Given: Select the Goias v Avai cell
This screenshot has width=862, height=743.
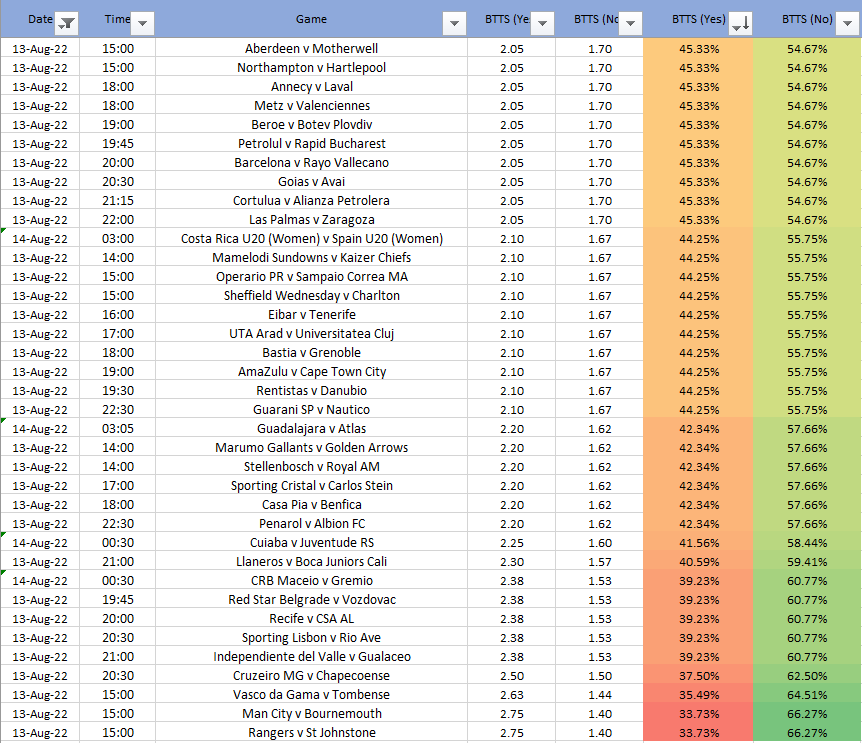Looking at the screenshot, I should (311, 181).
